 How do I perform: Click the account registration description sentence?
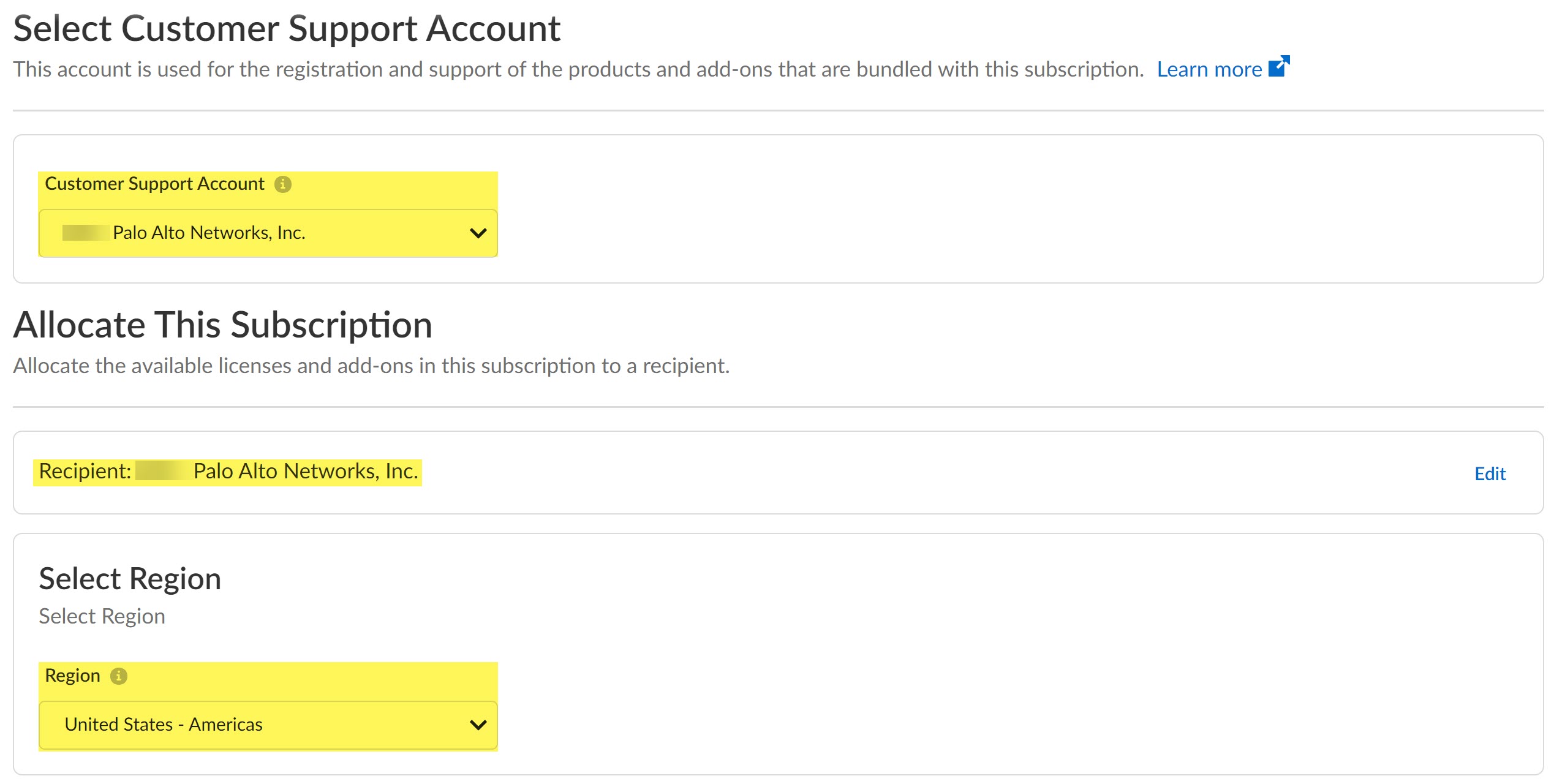(x=578, y=69)
